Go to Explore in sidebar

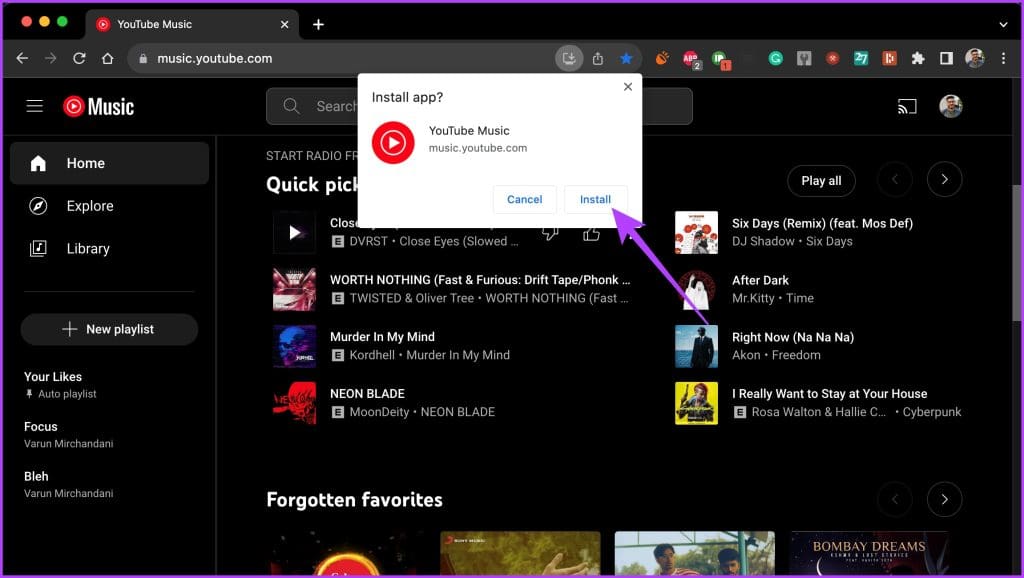pyautogui.click(x=90, y=206)
